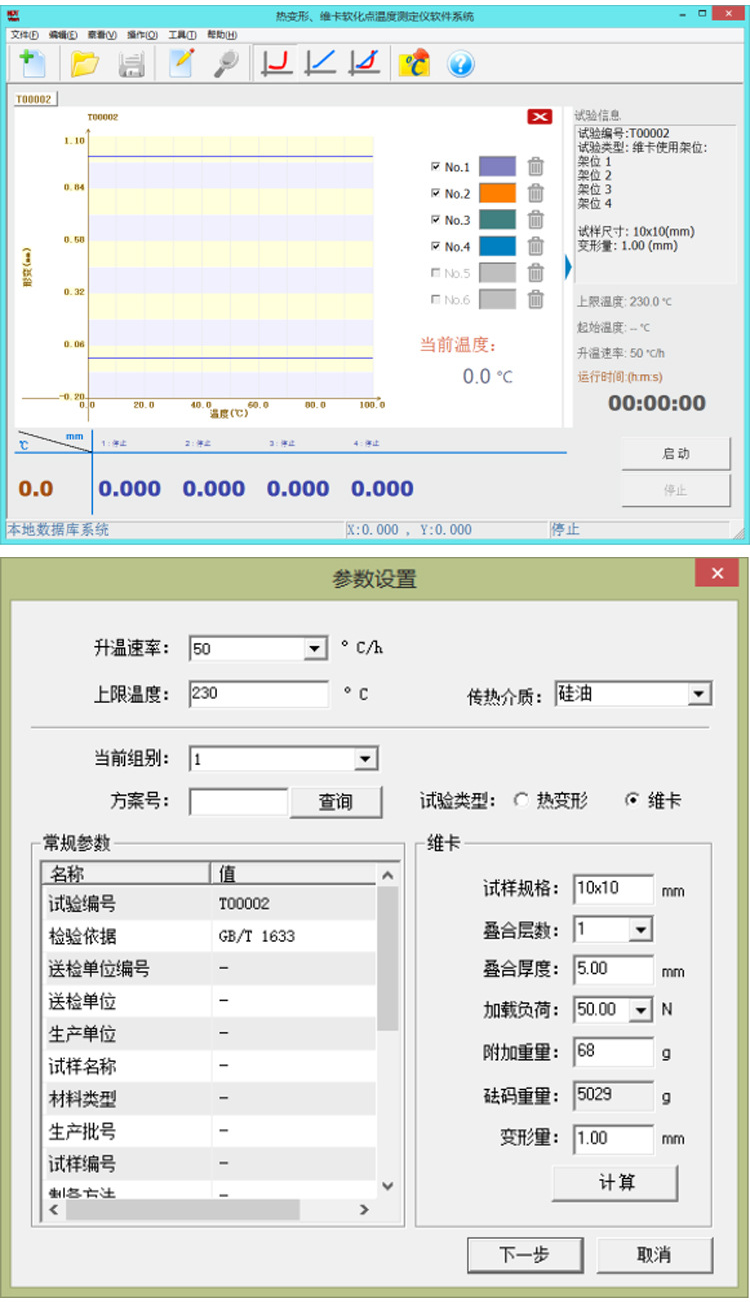Click the 计算 calculate button
Viewport: 750px width, 1312px height.
pos(616,1183)
